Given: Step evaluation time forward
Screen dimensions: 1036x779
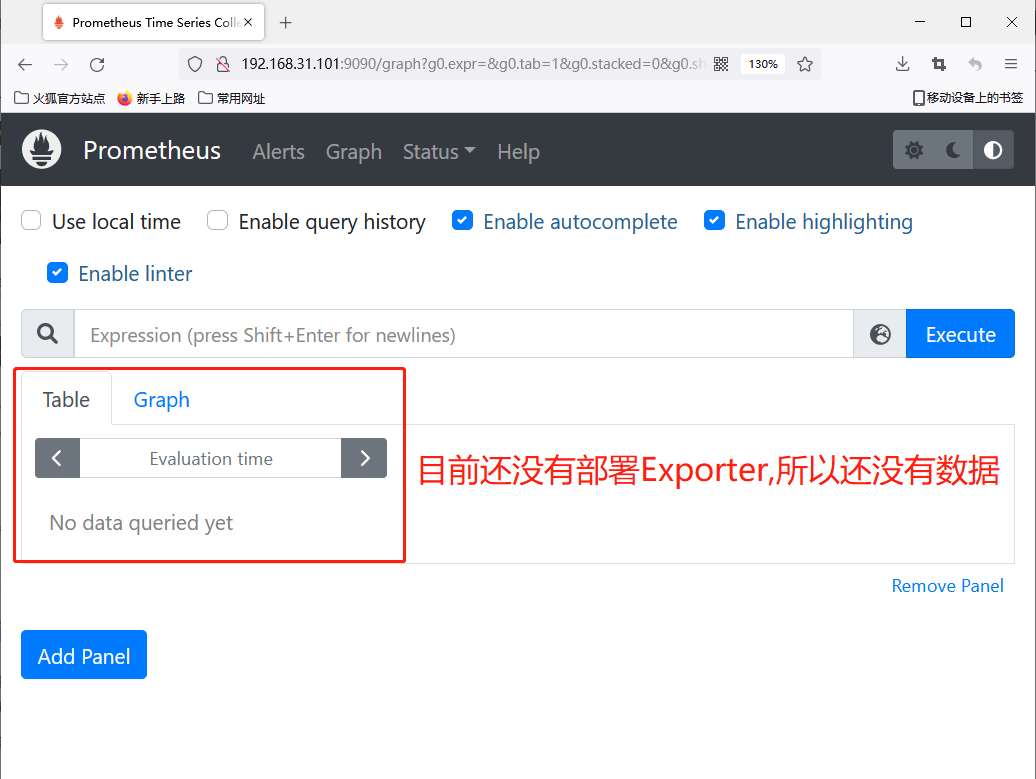Looking at the screenshot, I should click(x=364, y=458).
